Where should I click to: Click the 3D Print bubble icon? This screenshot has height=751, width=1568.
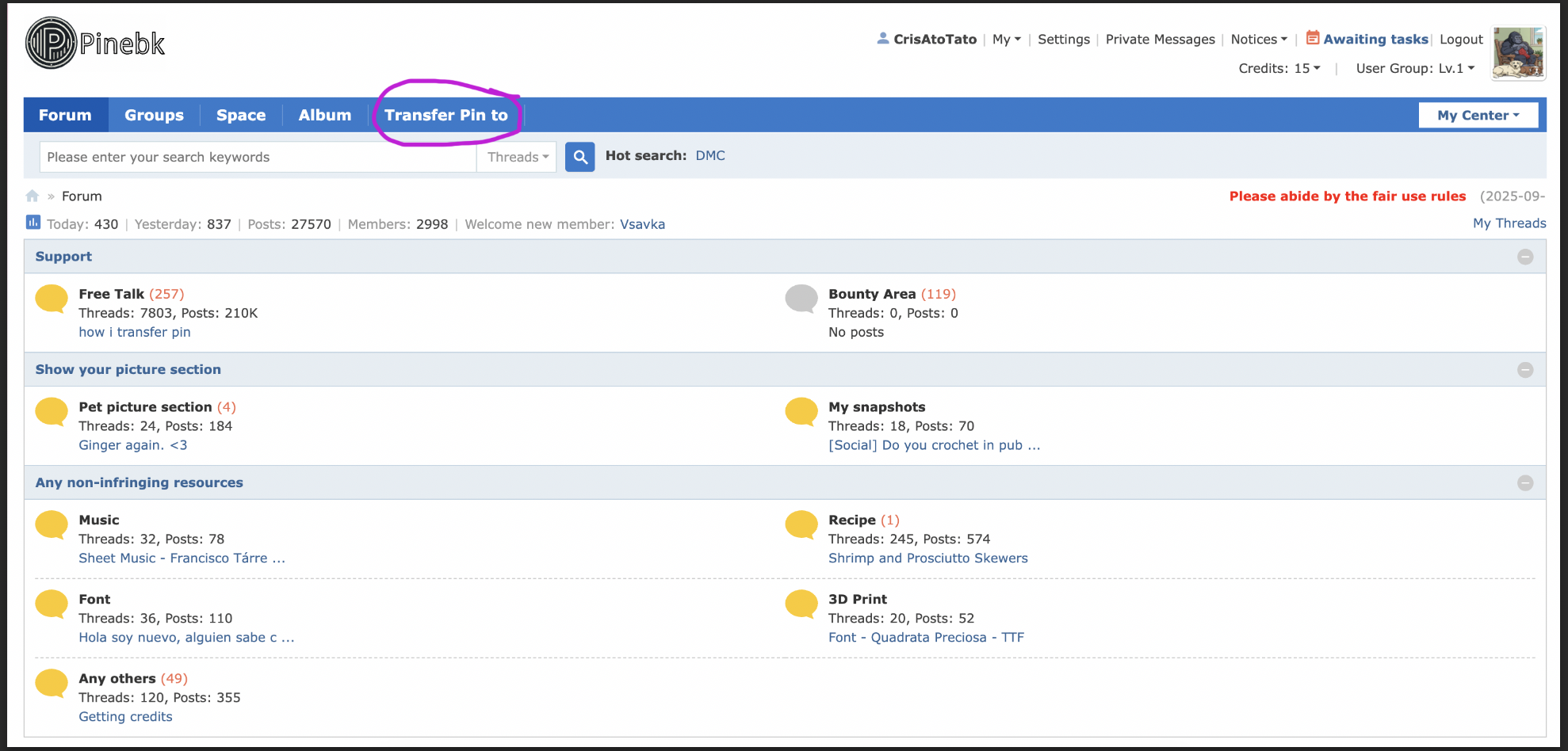click(x=801, y=604)
